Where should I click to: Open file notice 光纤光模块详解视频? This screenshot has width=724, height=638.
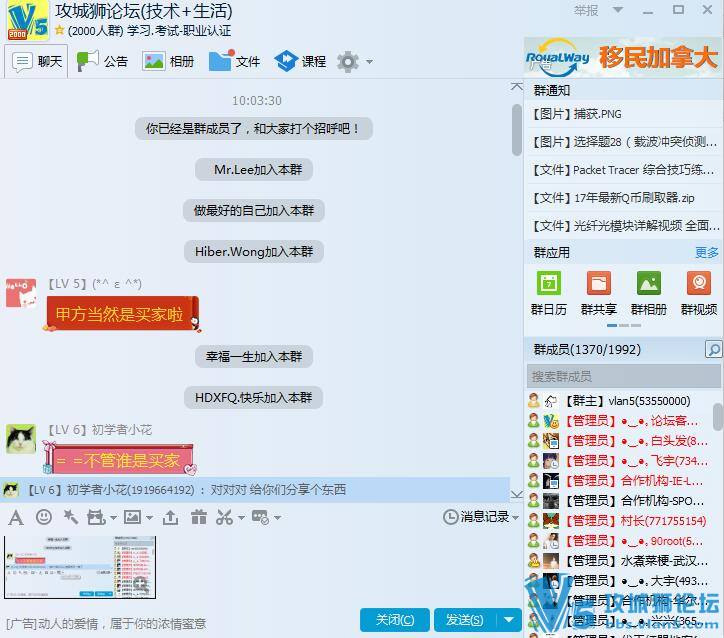[624, 226]
